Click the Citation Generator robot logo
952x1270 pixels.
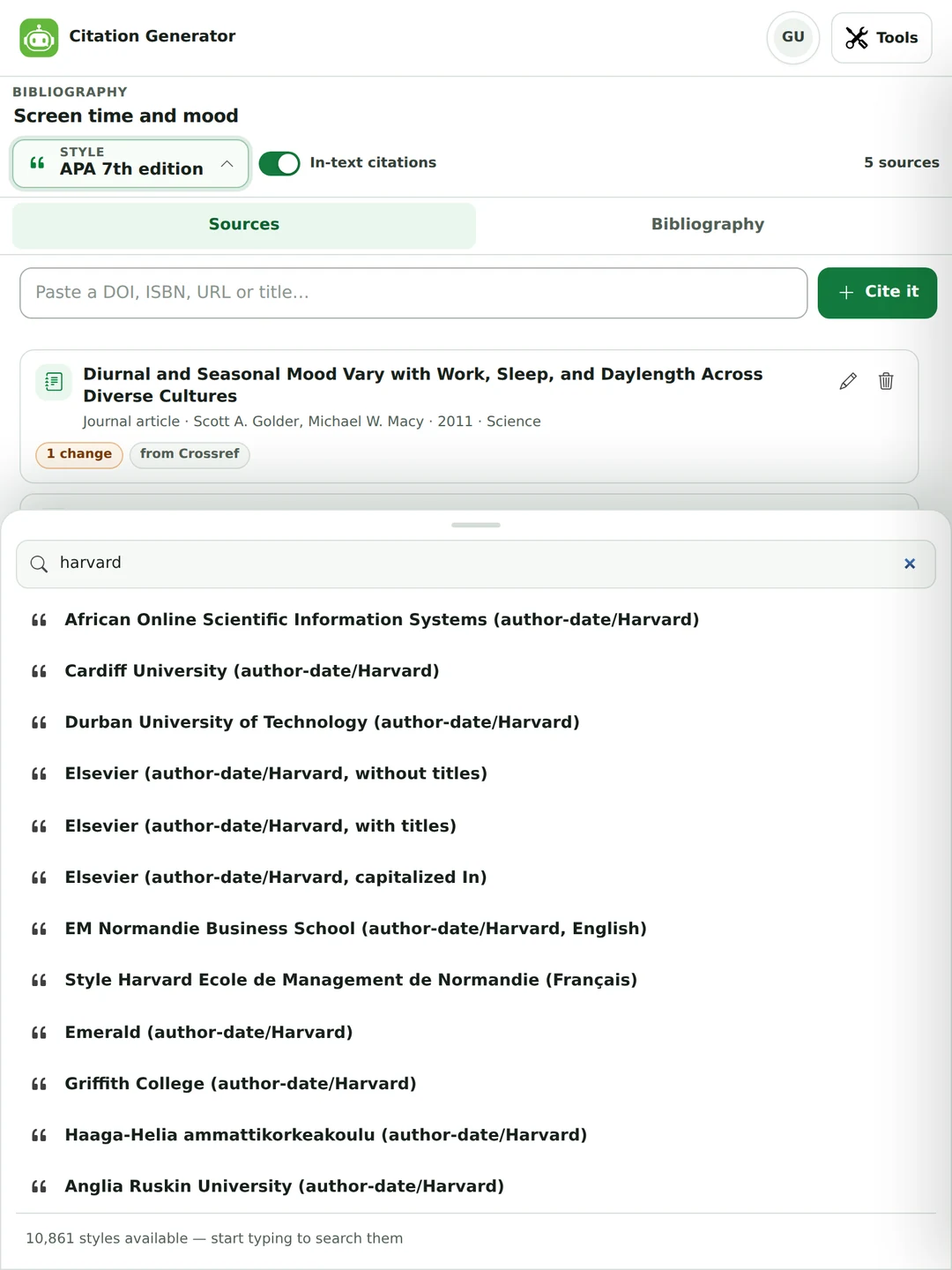click(39, 38)
